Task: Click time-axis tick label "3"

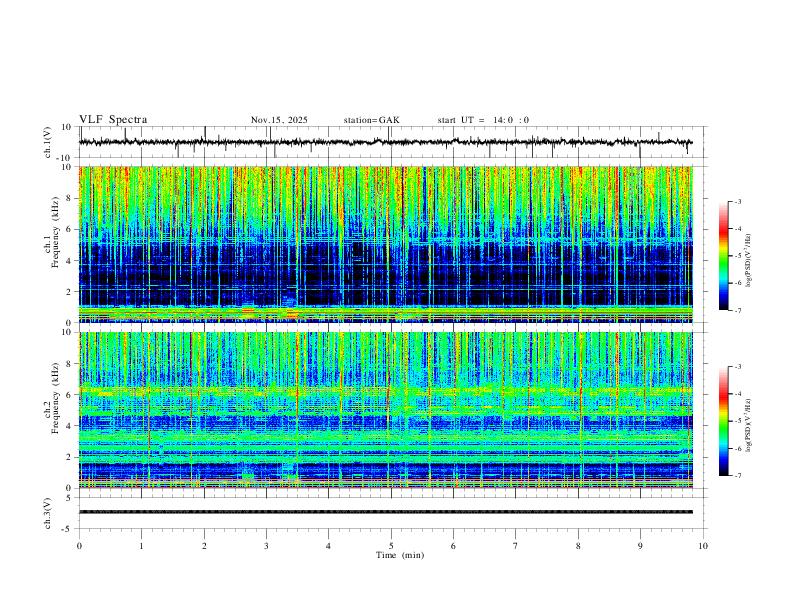Action: coord(266,546)
